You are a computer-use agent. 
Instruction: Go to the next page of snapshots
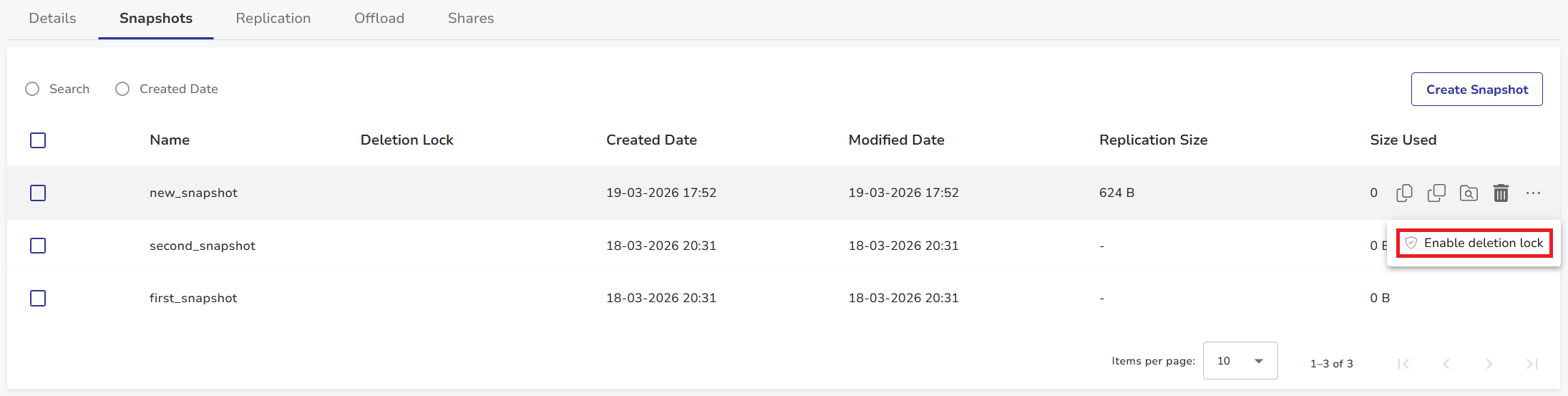(1489, 364)
